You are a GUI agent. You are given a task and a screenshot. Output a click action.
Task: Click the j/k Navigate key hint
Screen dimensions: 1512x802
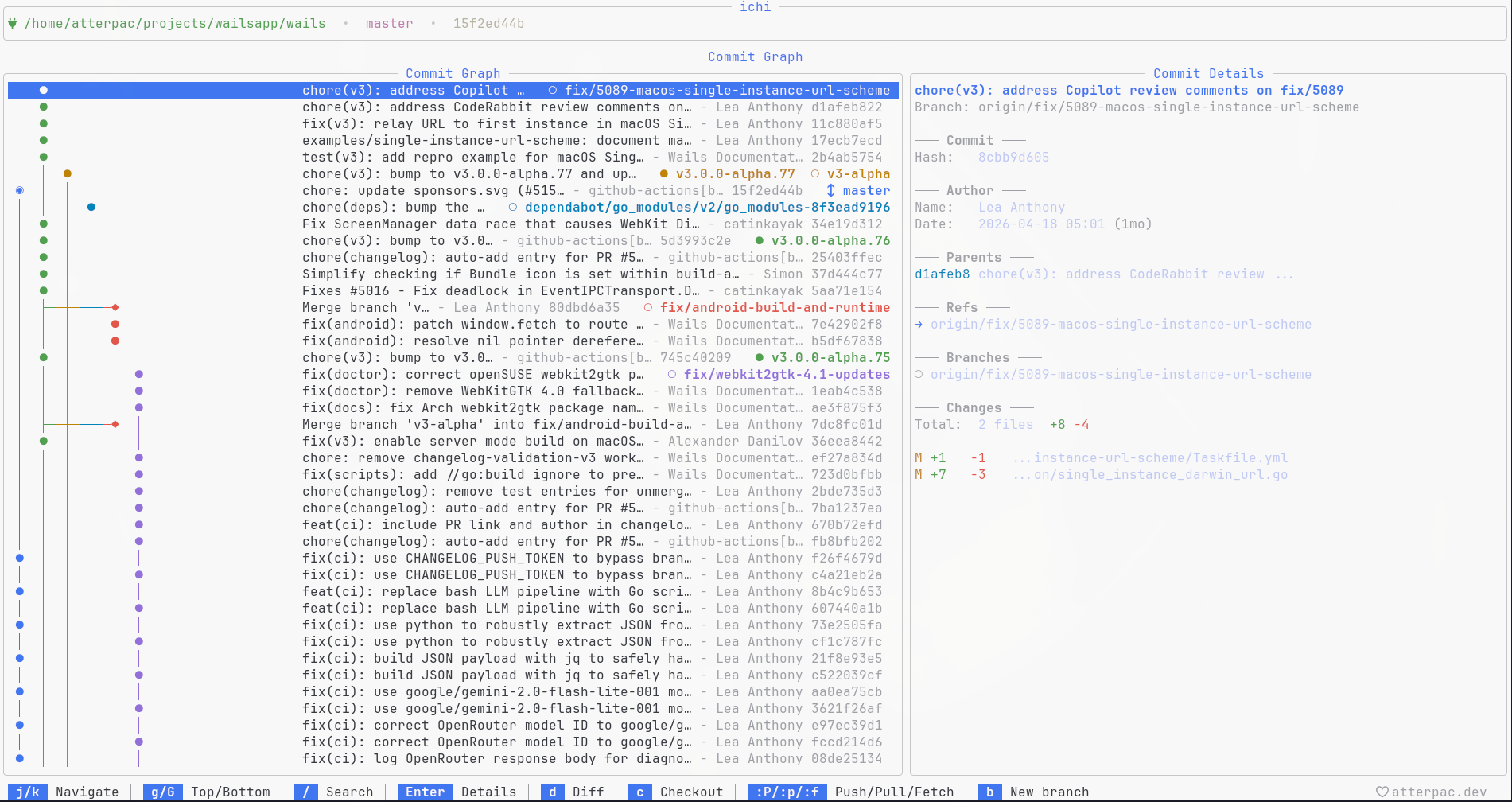pos(64,792)
